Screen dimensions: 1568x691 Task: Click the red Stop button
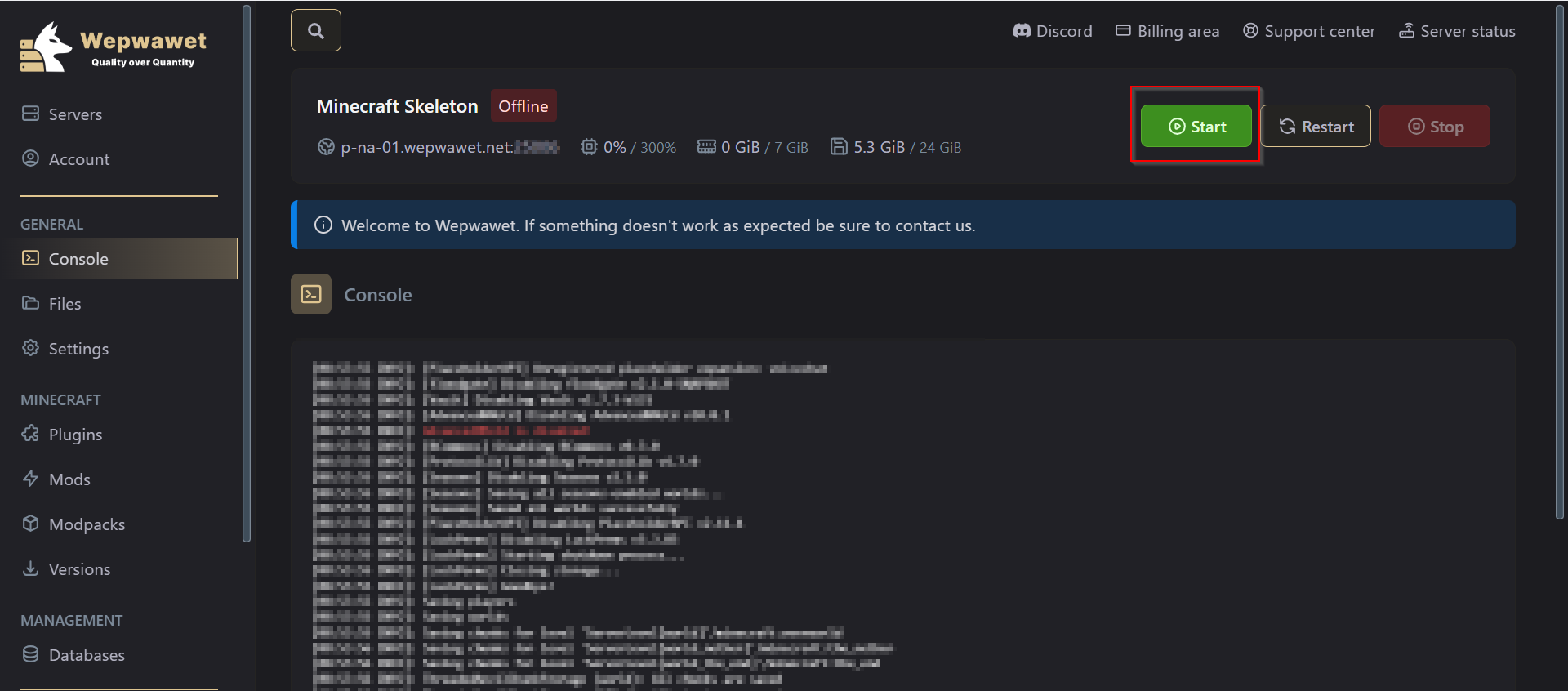[x=1435, y=126]
